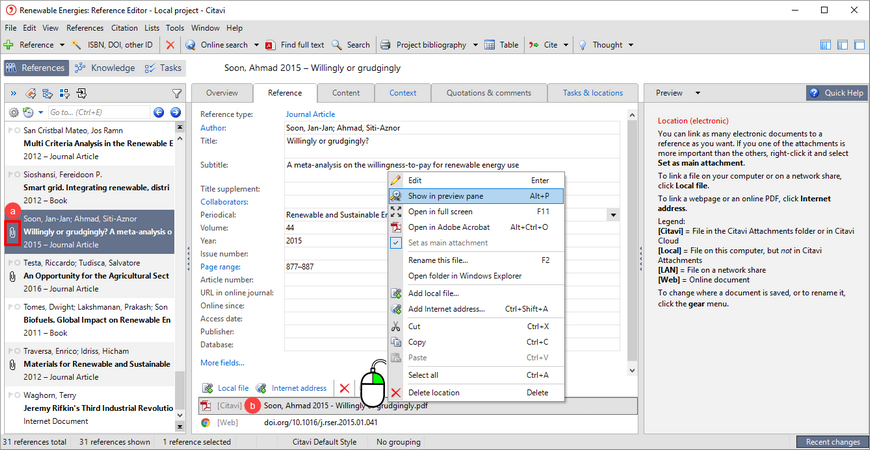Open the Online search dropdown arrow

tap(256, 45)
